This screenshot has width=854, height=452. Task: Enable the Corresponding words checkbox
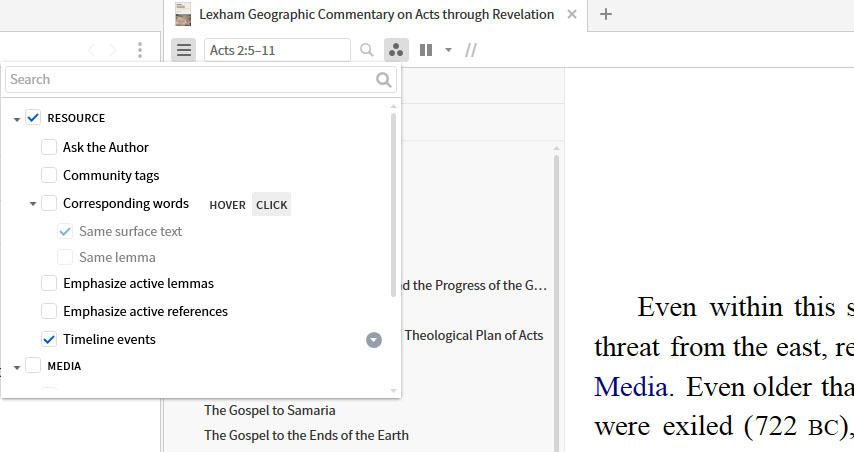[49, 203]
